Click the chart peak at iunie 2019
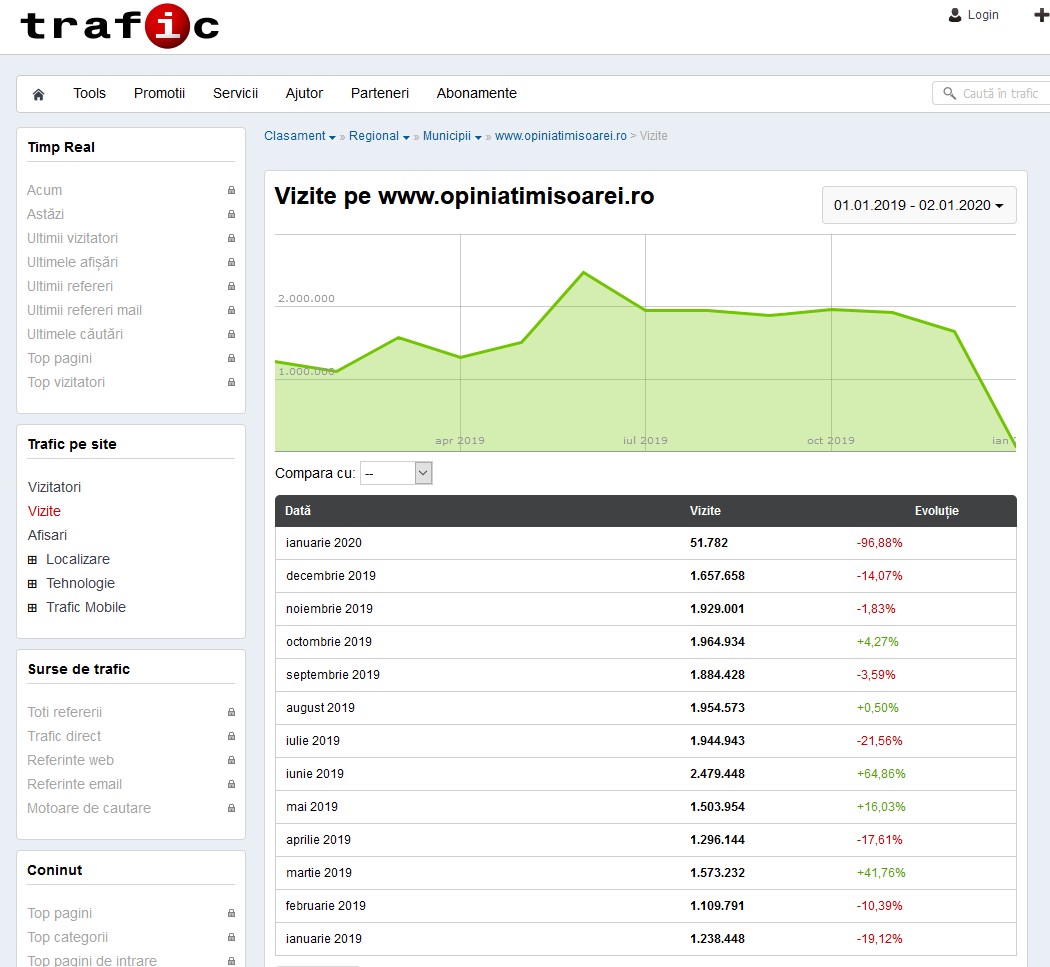Screen dimensions: 1050x967 click(584, 272)
